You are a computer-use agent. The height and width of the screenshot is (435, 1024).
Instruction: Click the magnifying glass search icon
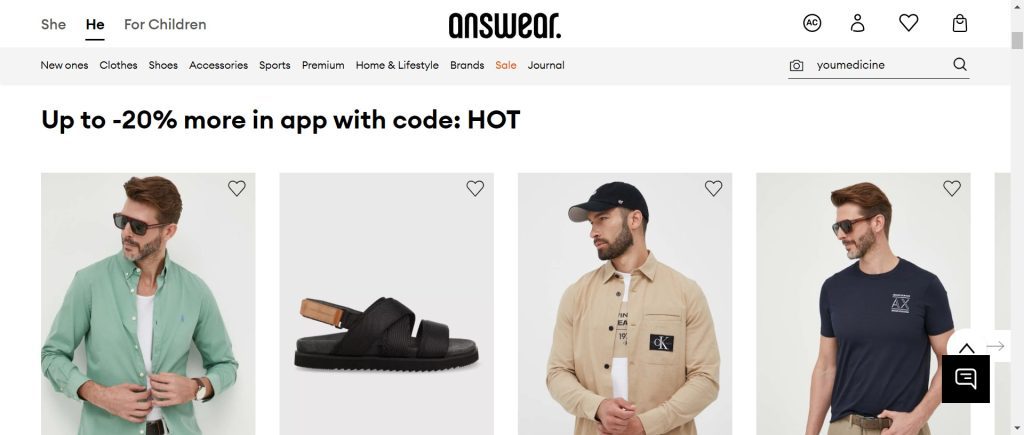(x=959, y=64)
